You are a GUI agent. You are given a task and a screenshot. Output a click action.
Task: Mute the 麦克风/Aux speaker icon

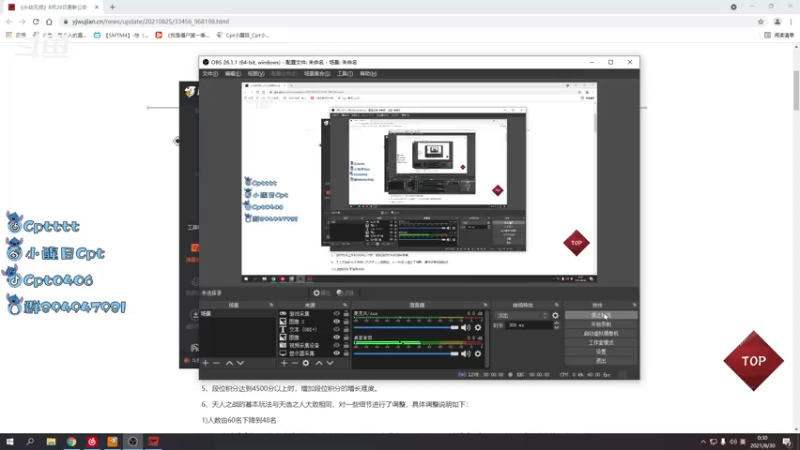(x=466, y=328)
